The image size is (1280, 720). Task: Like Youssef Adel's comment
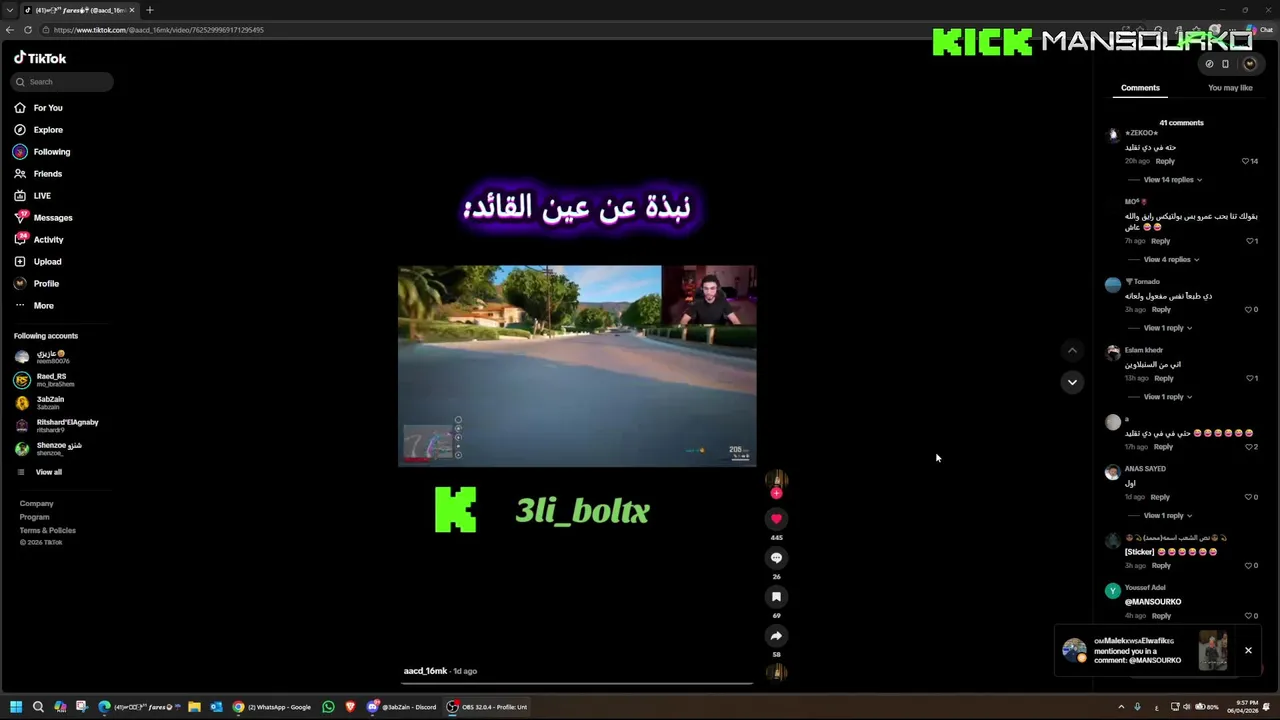point(1250,616)
